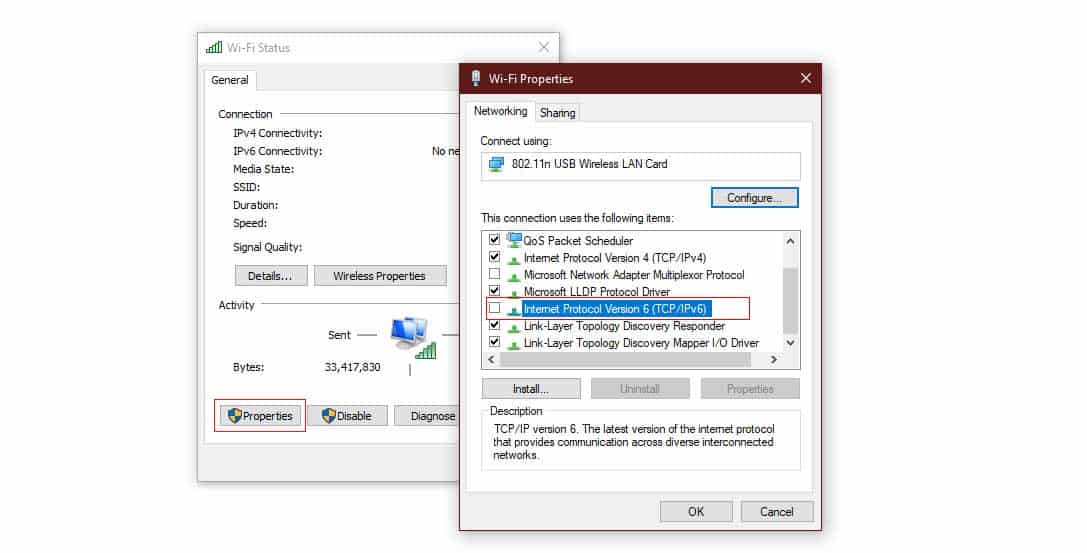1087x553 pixels.
Task: Click the network adapter icon beside 802.11n USB Wireless LAN Card
Action: (496, 165)
